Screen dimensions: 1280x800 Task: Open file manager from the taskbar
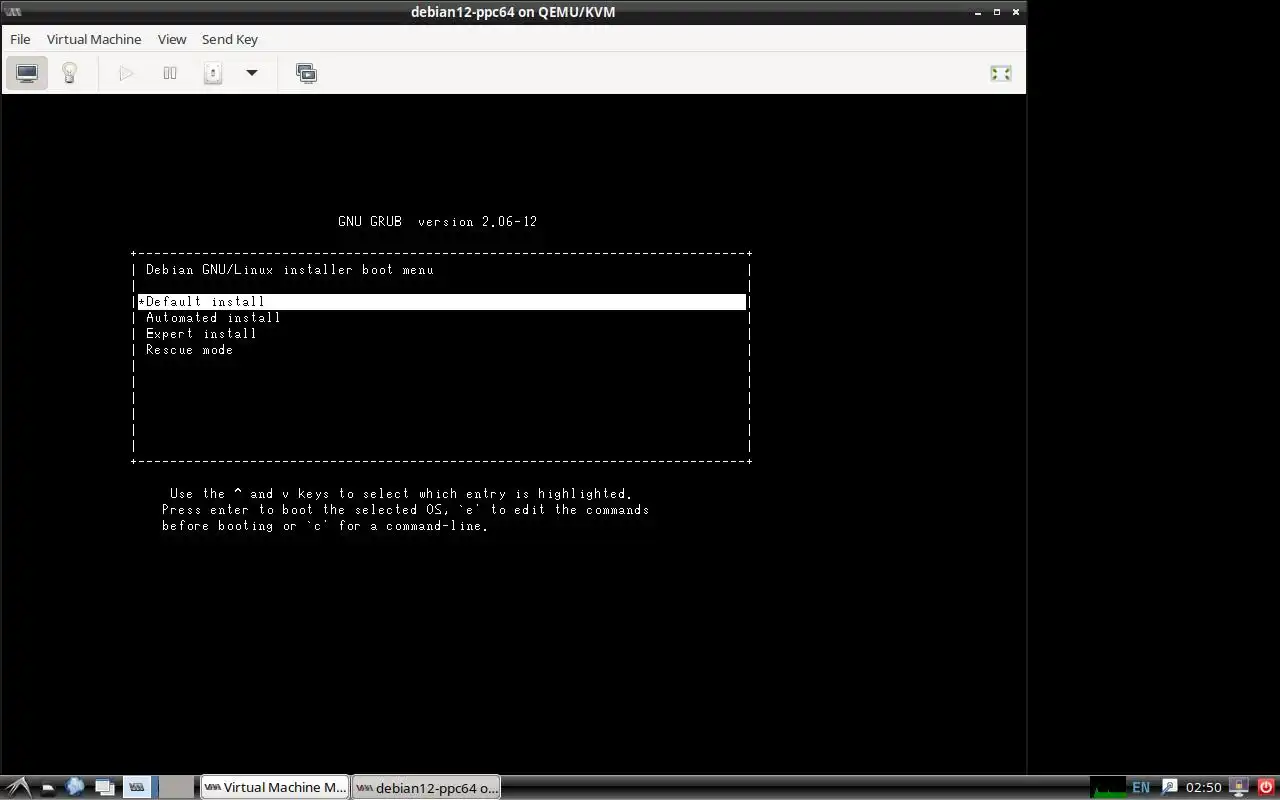coord(47,787)
